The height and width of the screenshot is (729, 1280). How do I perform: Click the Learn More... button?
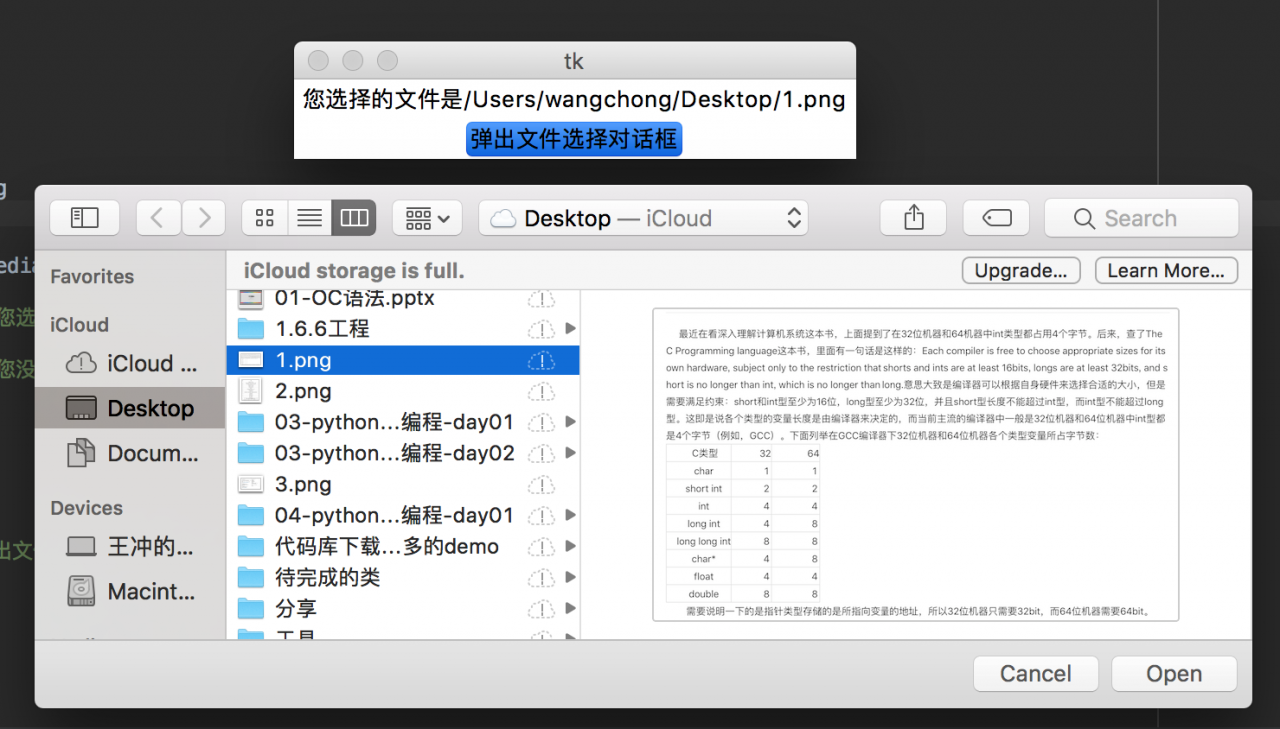pyautogui.click(x=1166, y=271)
